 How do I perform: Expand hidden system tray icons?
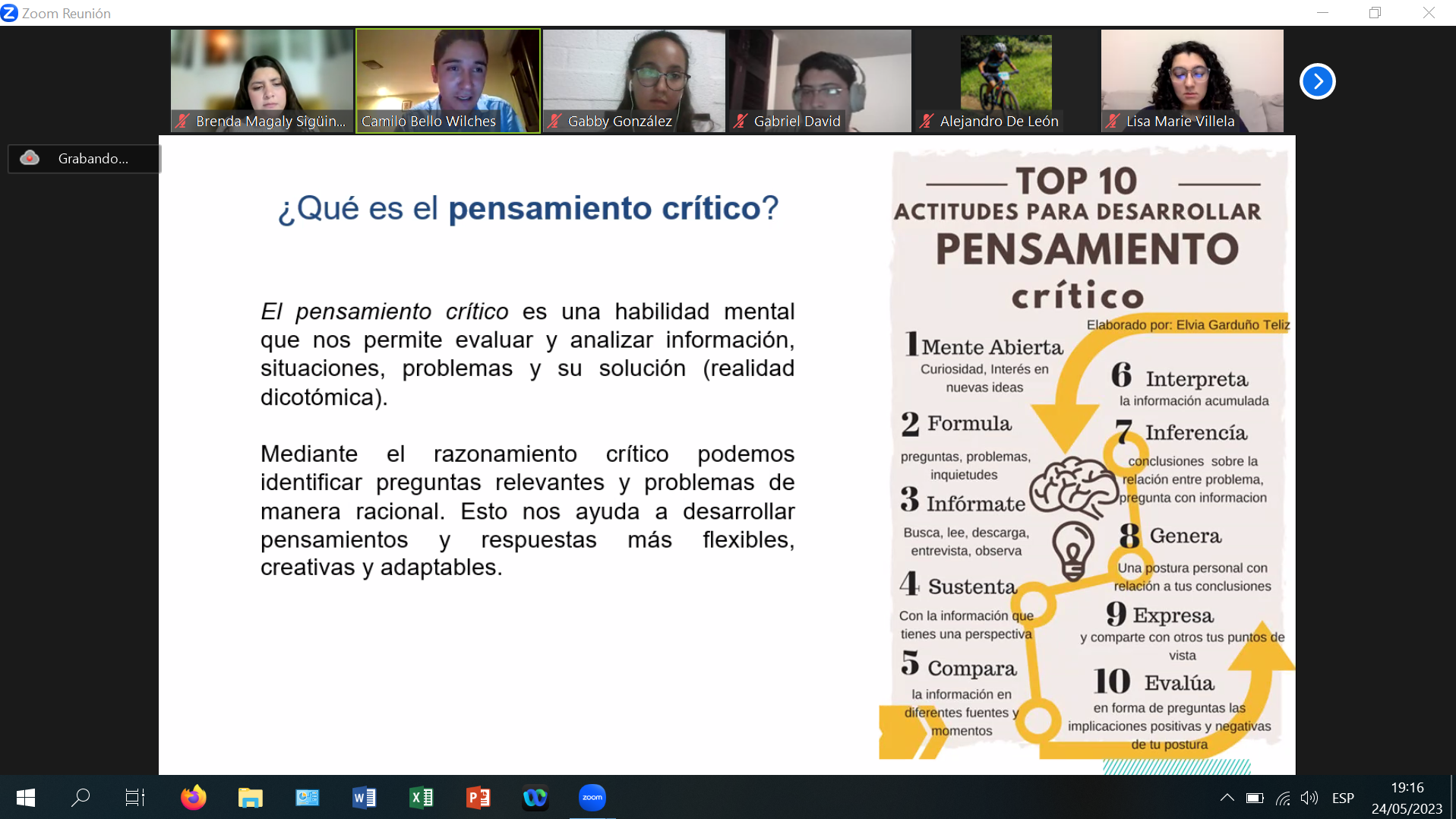[x=1227, y=798]
